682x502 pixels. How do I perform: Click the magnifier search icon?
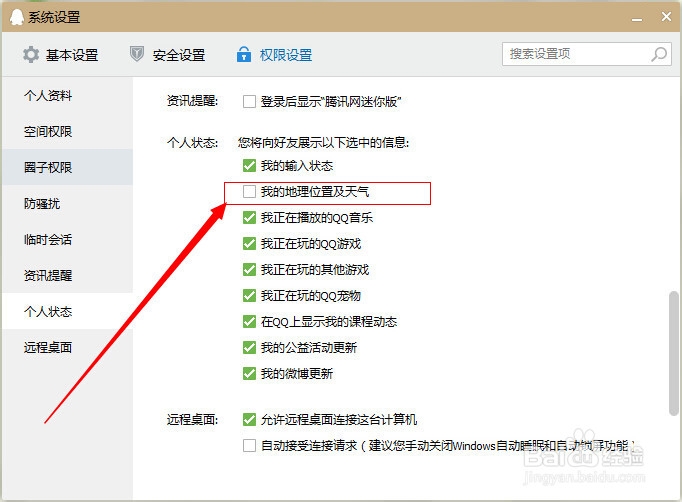pyautogui.click(x=659, y=54)
